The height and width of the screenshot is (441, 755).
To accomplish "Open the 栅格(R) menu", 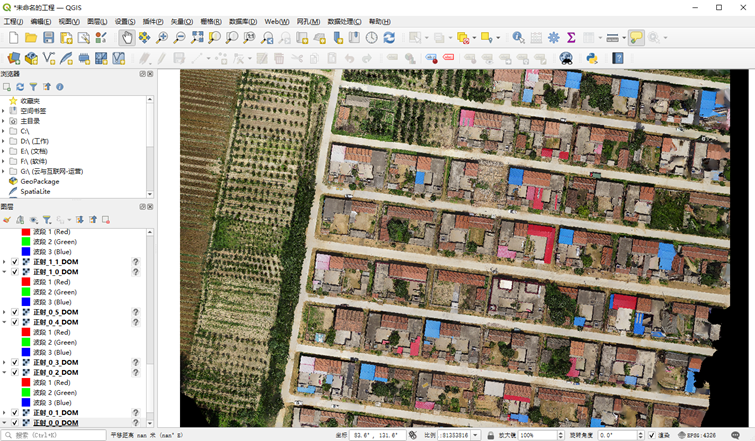I will 211,22.
